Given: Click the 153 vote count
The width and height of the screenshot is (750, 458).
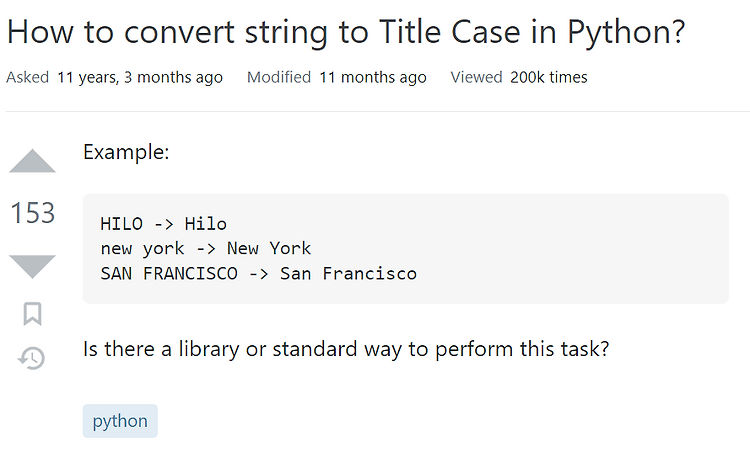Looking at the screenshot, I should coord(33,213).
